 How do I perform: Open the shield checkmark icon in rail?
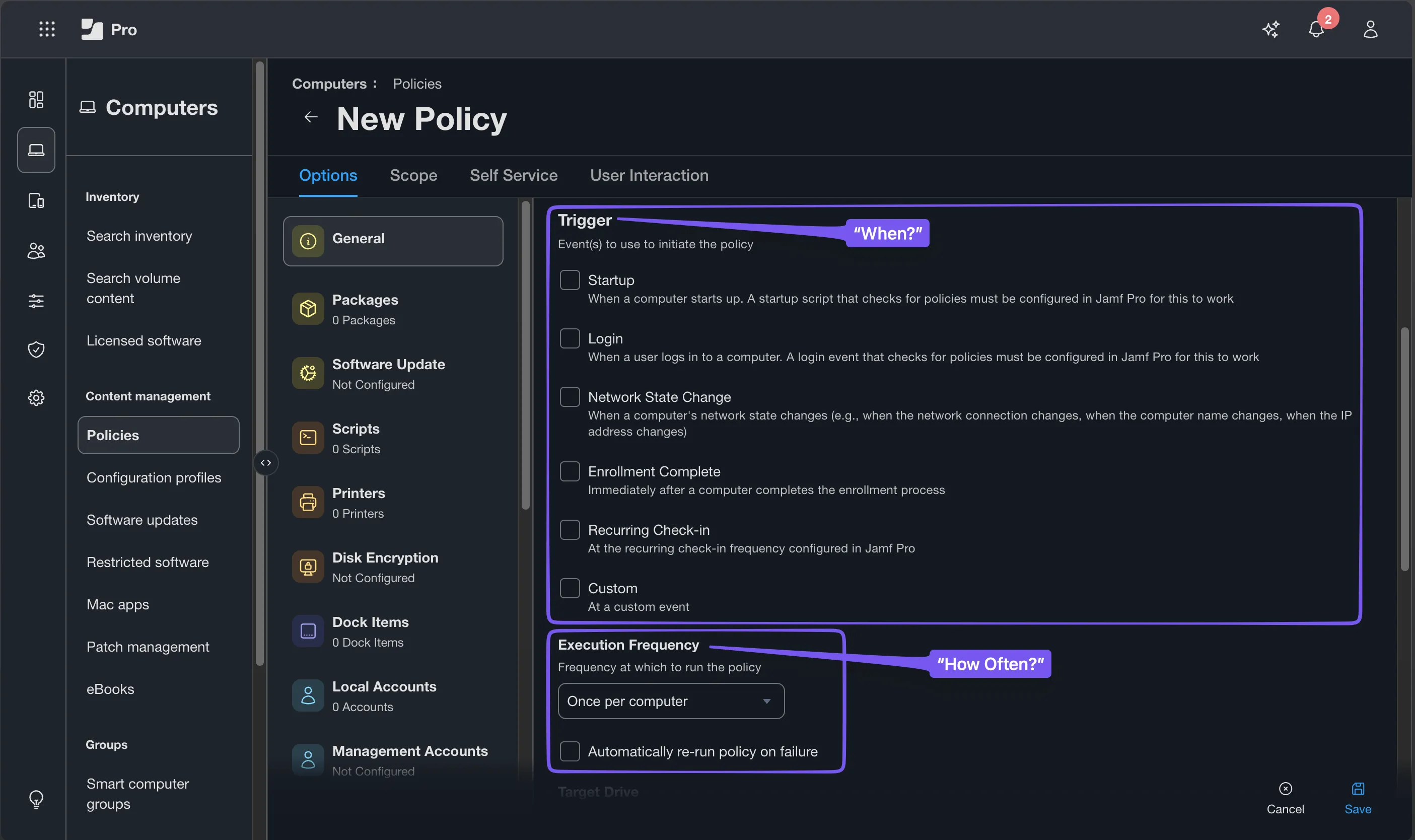[x=36, y=349]
